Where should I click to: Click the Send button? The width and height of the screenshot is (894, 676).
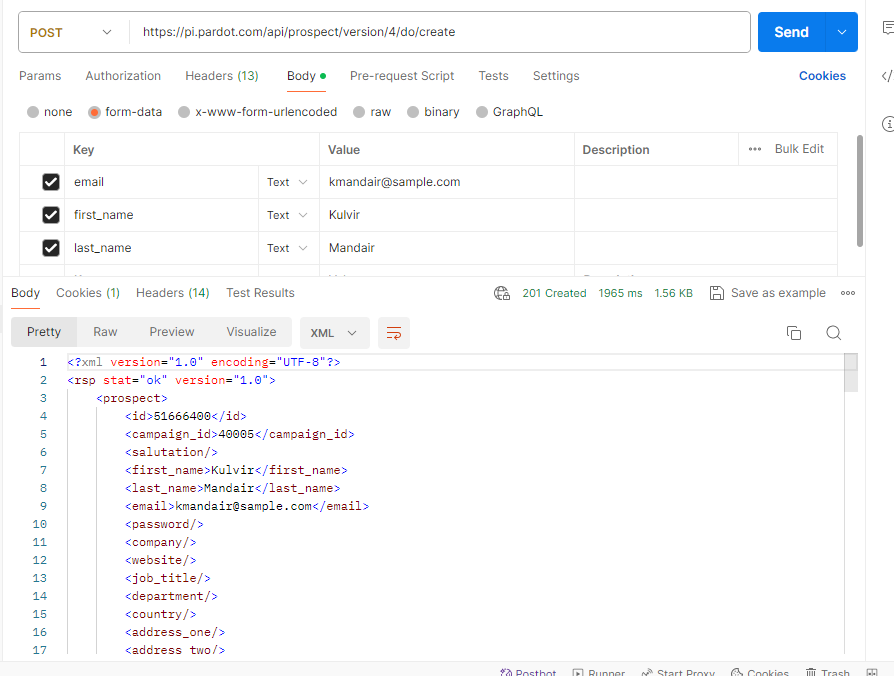(791, 32)
